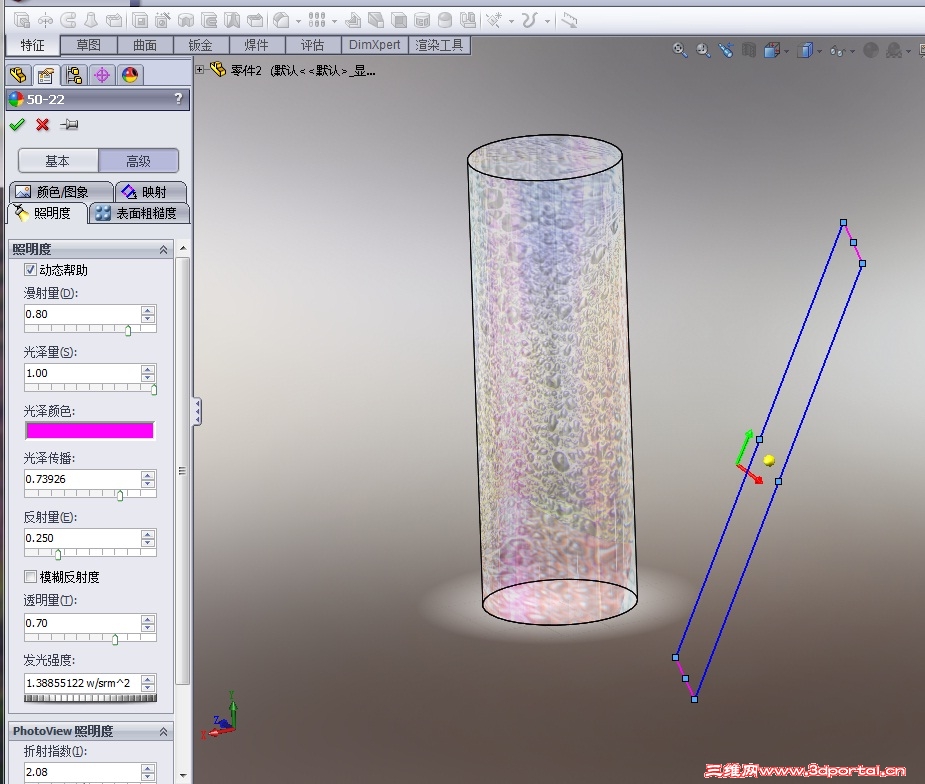Screen dimensions: 925x784
Task: Collapse the 照明度 section header
Action: [91, 250]
